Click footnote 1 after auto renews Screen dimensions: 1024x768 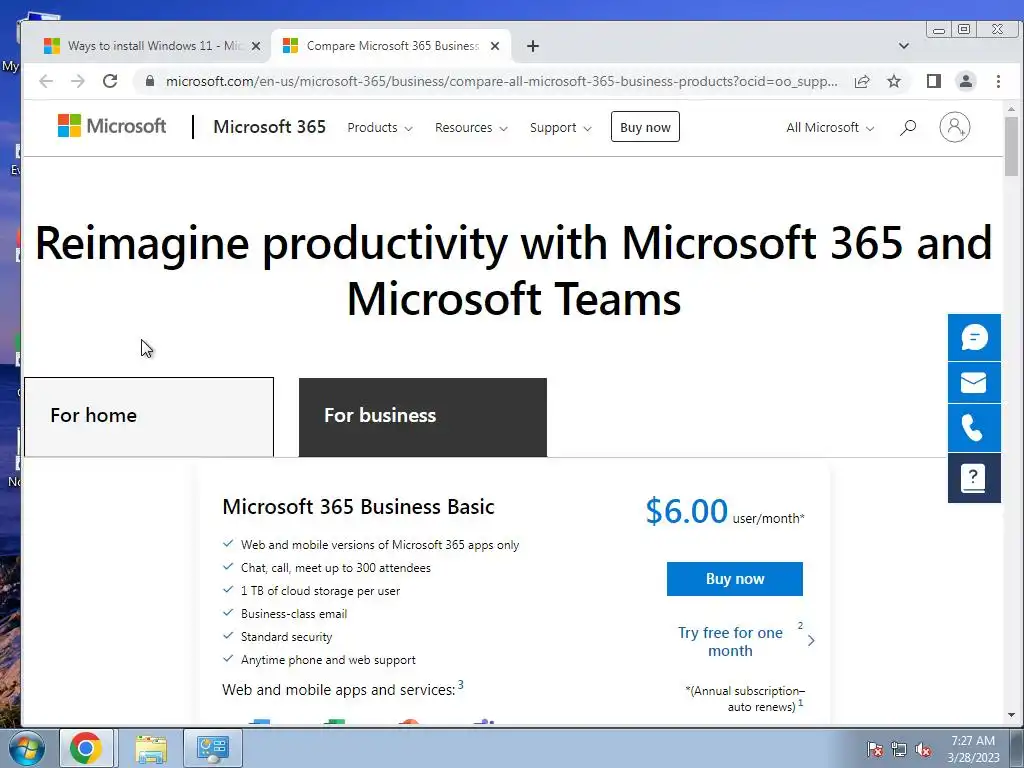coord(801,703)
